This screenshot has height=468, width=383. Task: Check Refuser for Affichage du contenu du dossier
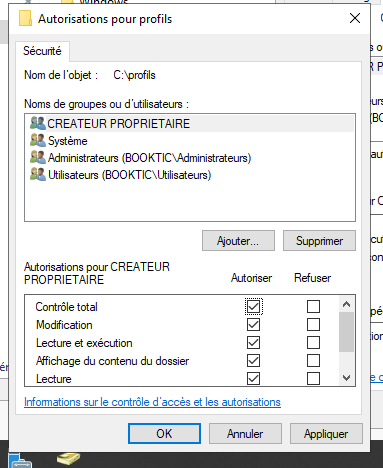coord(313,360)
